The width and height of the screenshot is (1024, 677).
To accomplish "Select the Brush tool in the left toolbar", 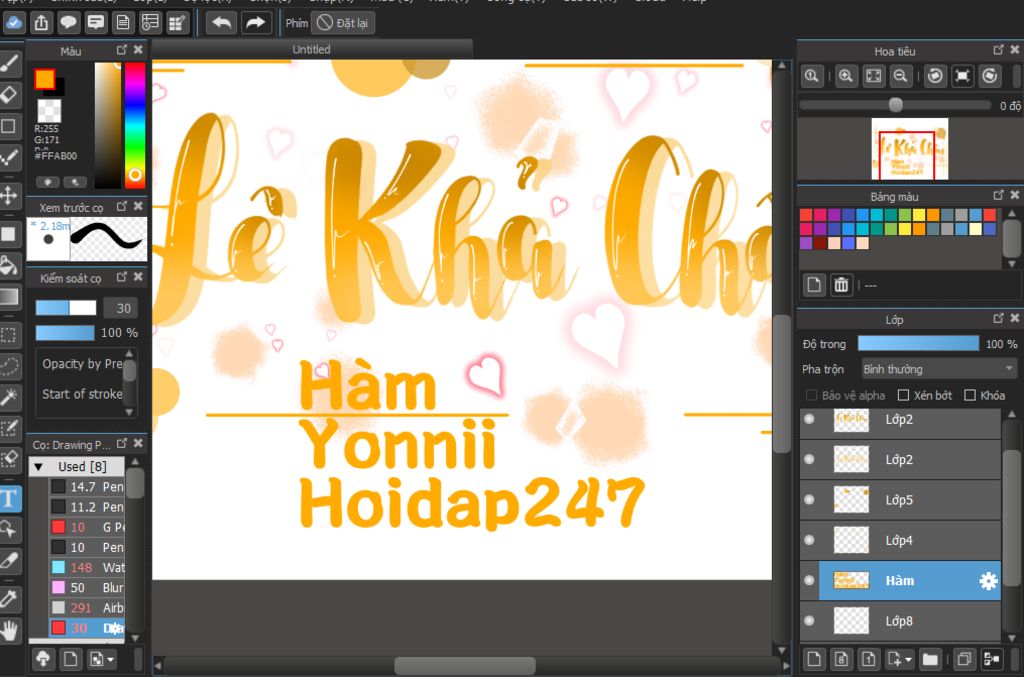I will click(x=8, y=63).
